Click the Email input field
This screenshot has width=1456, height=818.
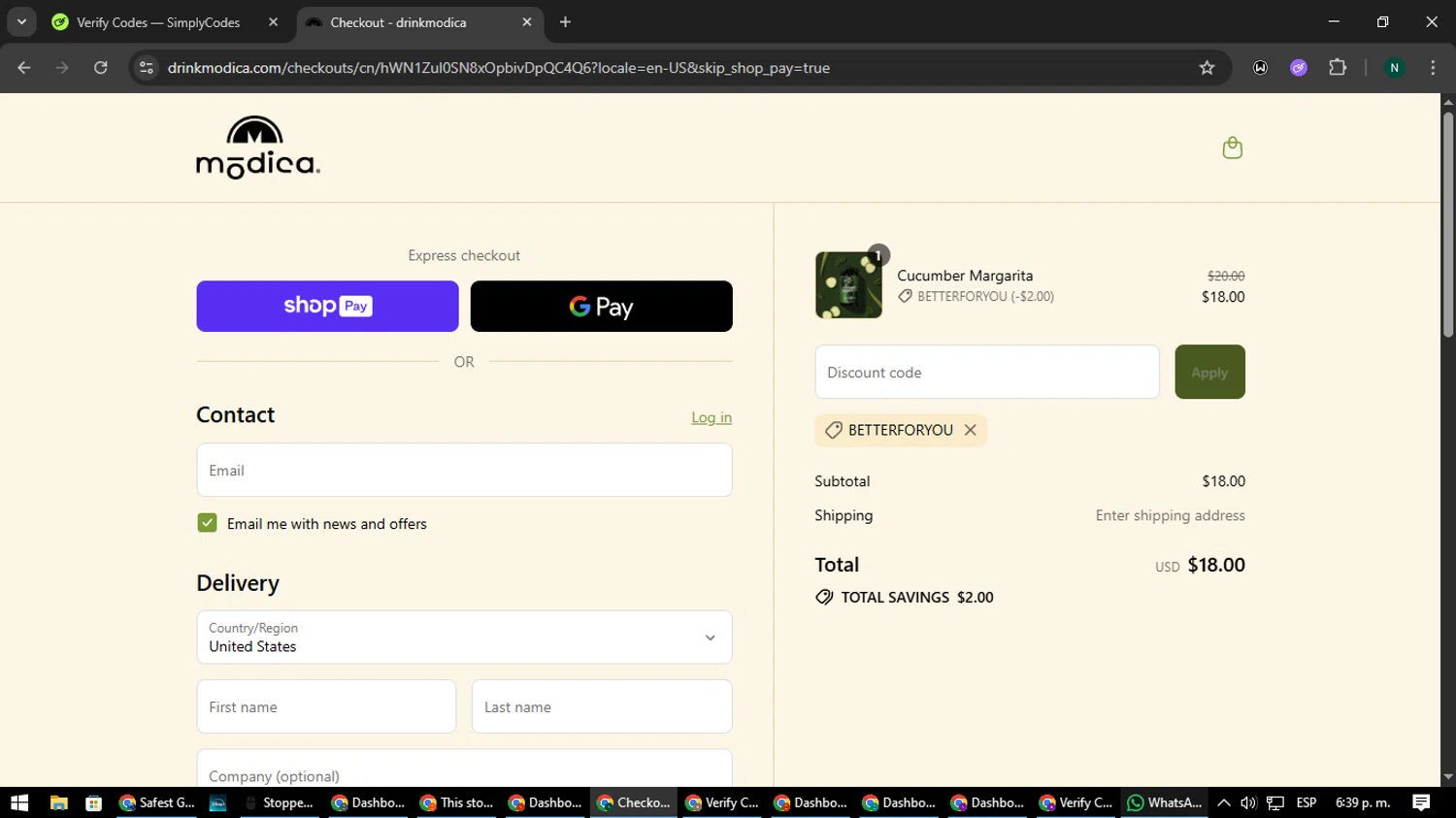tap(464, 471)
